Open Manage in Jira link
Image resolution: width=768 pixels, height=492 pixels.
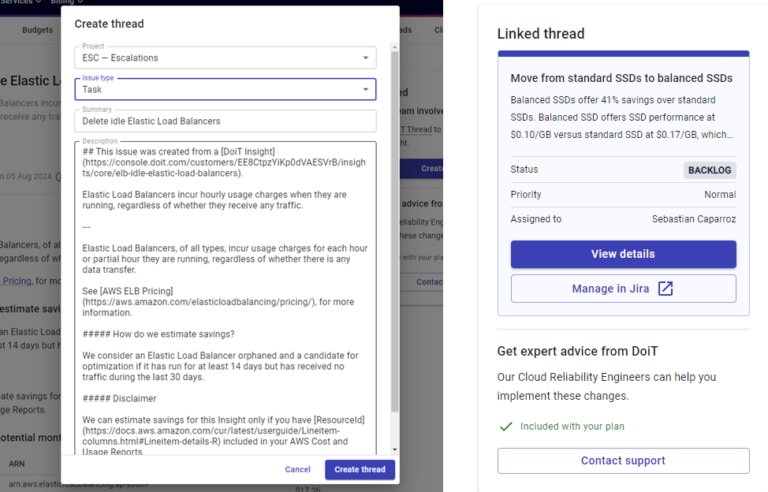(x=623, y=289)
